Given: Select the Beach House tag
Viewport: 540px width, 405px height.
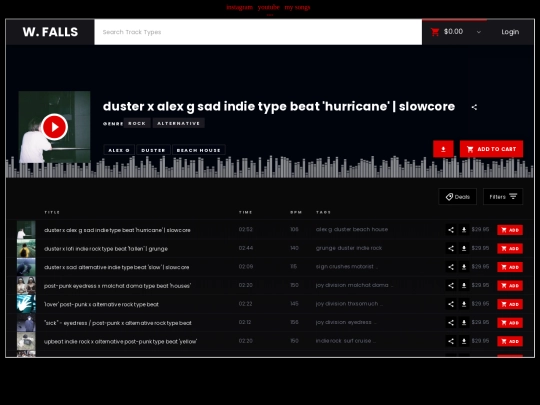Looking at the screenshot, I should (199, 150).
